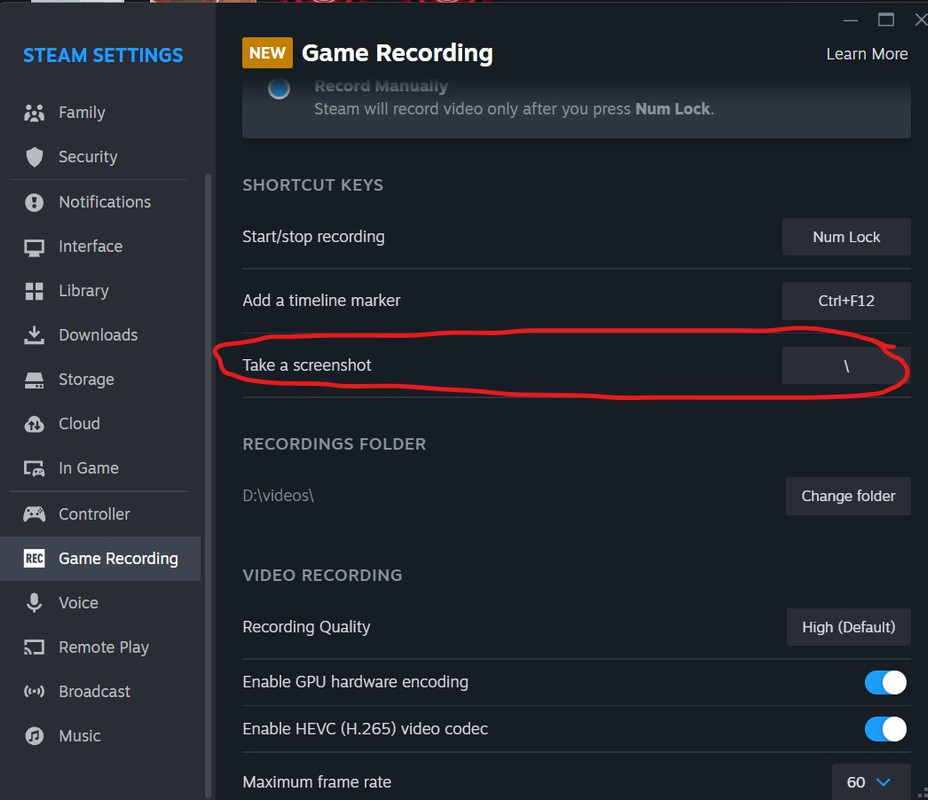928x800 pixels.
Task: Click the Maximum frame rate label
Action: [x=317, y=782]
